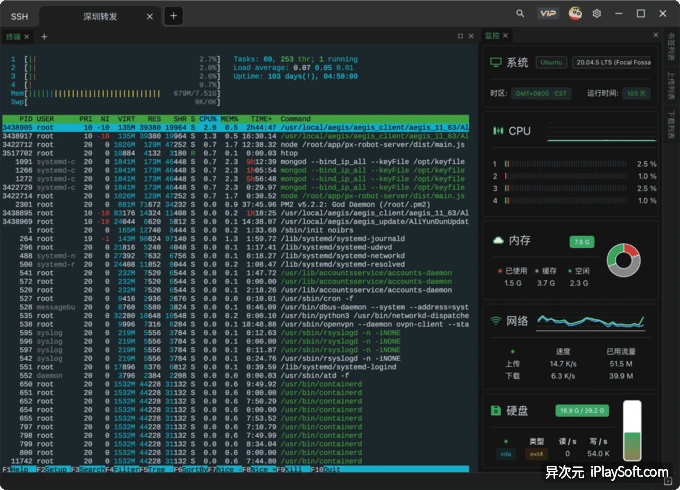Open settings via the gear icon
The height and width of the screenshot is (490, 680).
(x=597, y=13)
